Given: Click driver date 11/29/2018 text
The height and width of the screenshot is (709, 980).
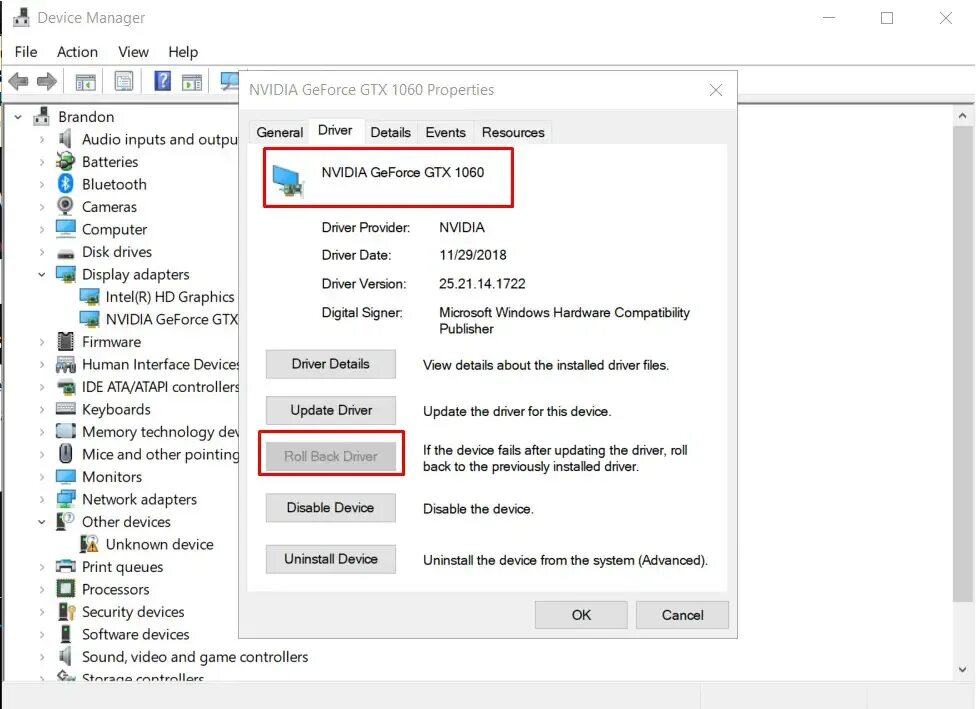Looking at the screenshot, I should coord(472,255).
